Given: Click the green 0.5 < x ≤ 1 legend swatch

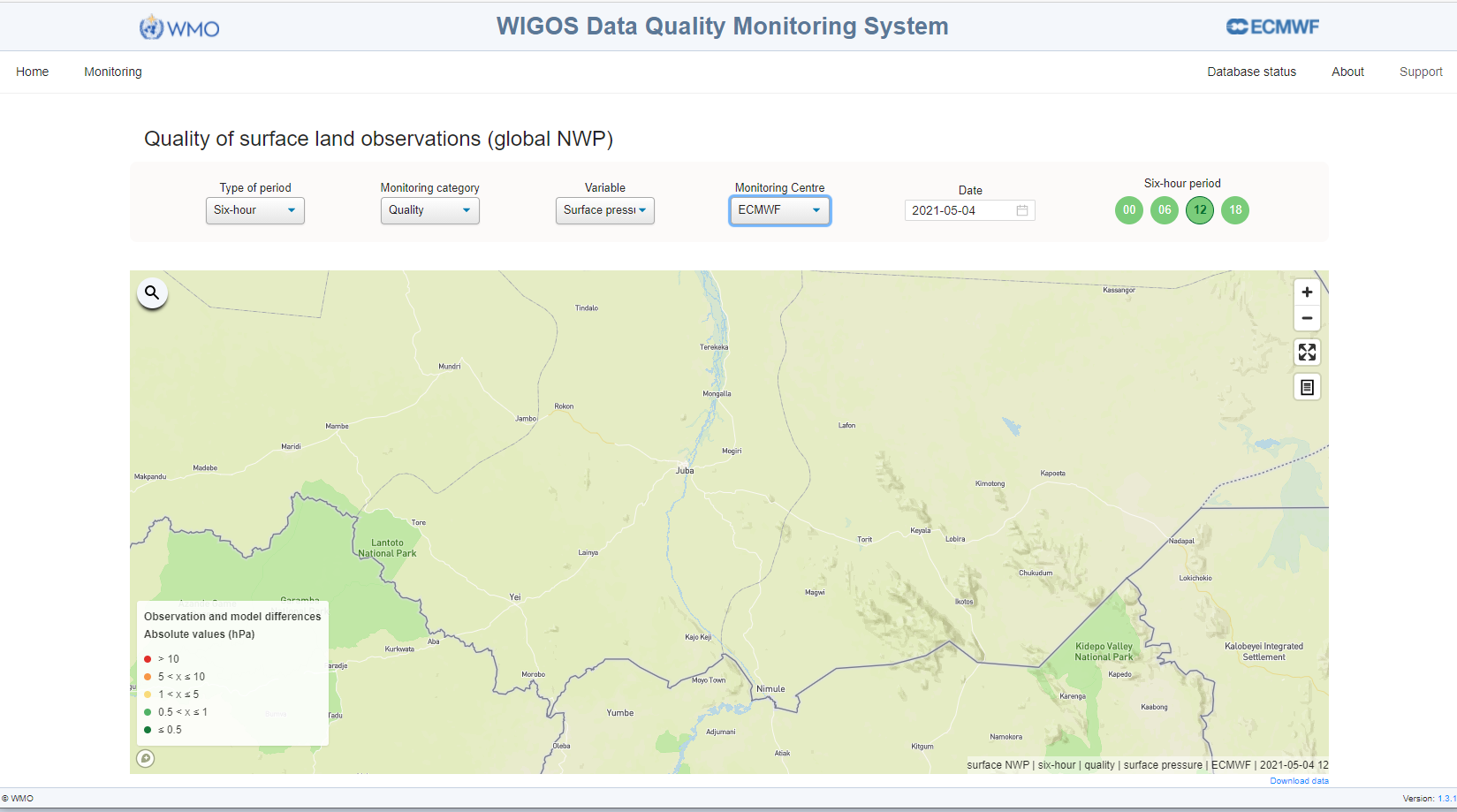Looking at the screenshot, I should (148, 712).
